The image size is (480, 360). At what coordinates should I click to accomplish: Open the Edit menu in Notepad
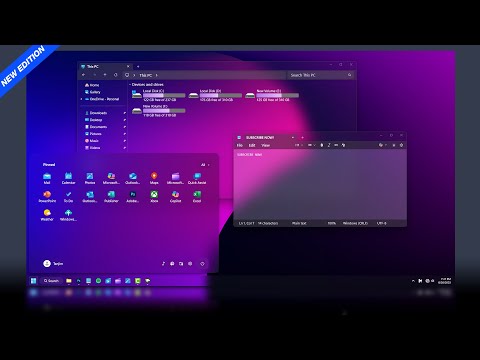click(x=252, y=145)
